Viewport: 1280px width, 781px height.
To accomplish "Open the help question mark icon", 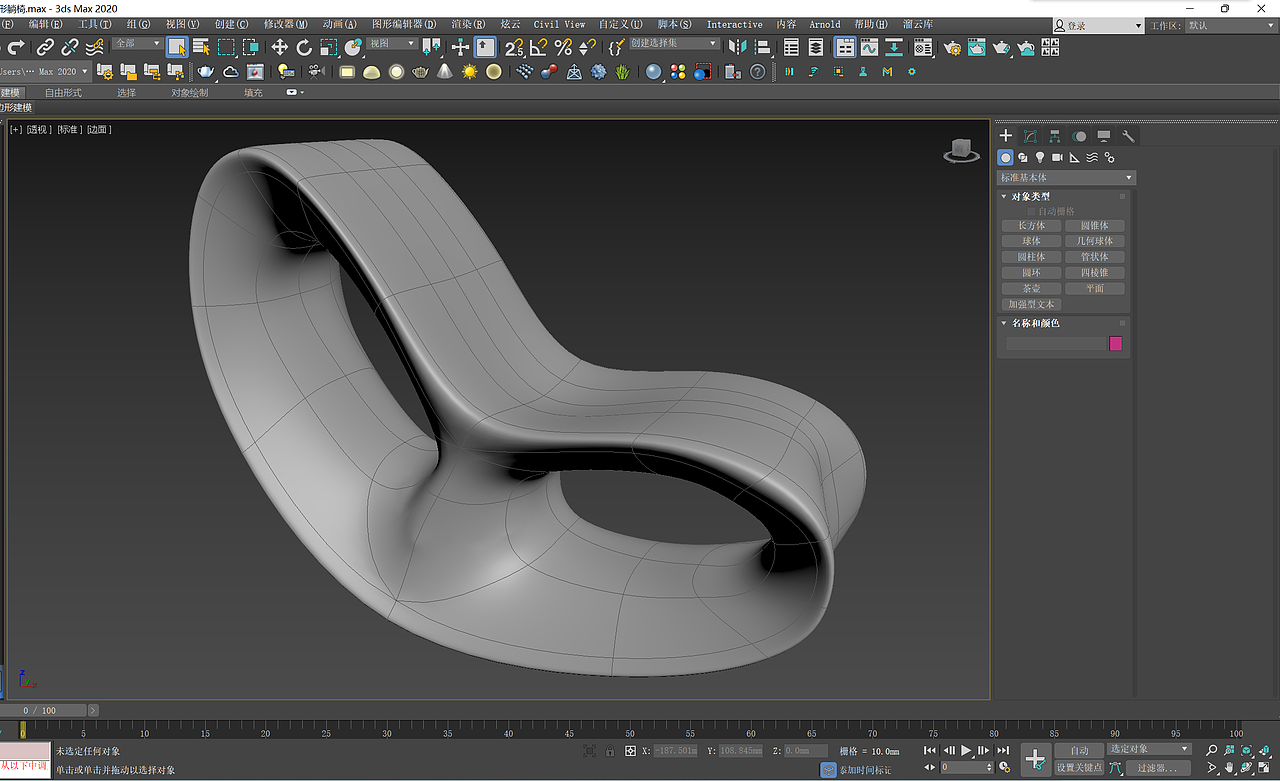I will (x=758, y=72).
